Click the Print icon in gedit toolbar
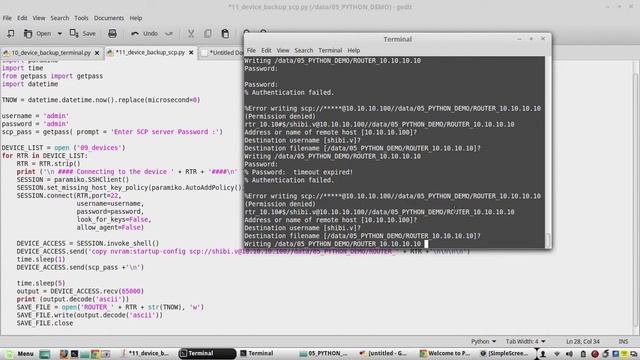The image size is (640, 360). pos(112,33)
